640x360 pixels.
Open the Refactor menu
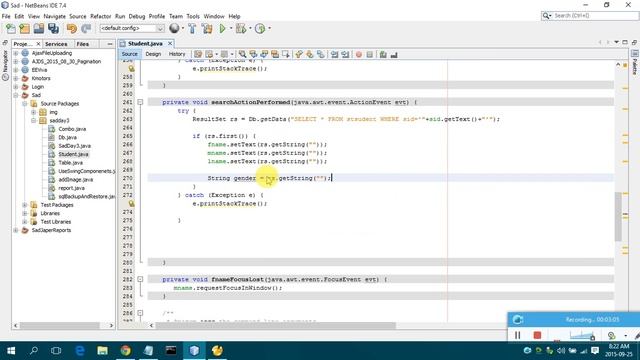100,16
